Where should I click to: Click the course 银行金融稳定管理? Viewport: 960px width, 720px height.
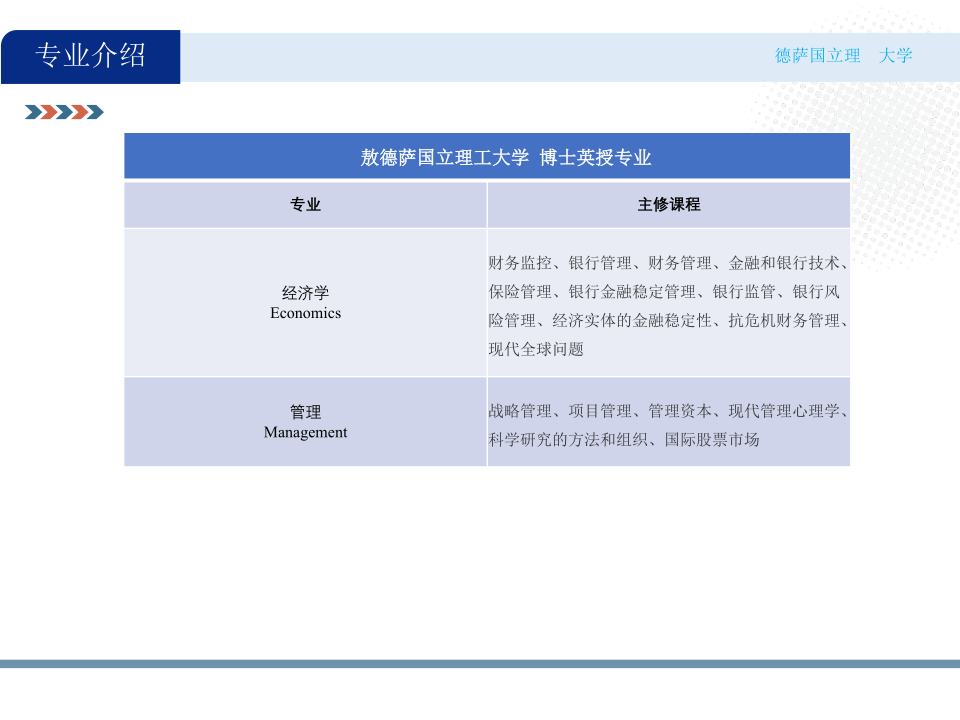point(632,291)
